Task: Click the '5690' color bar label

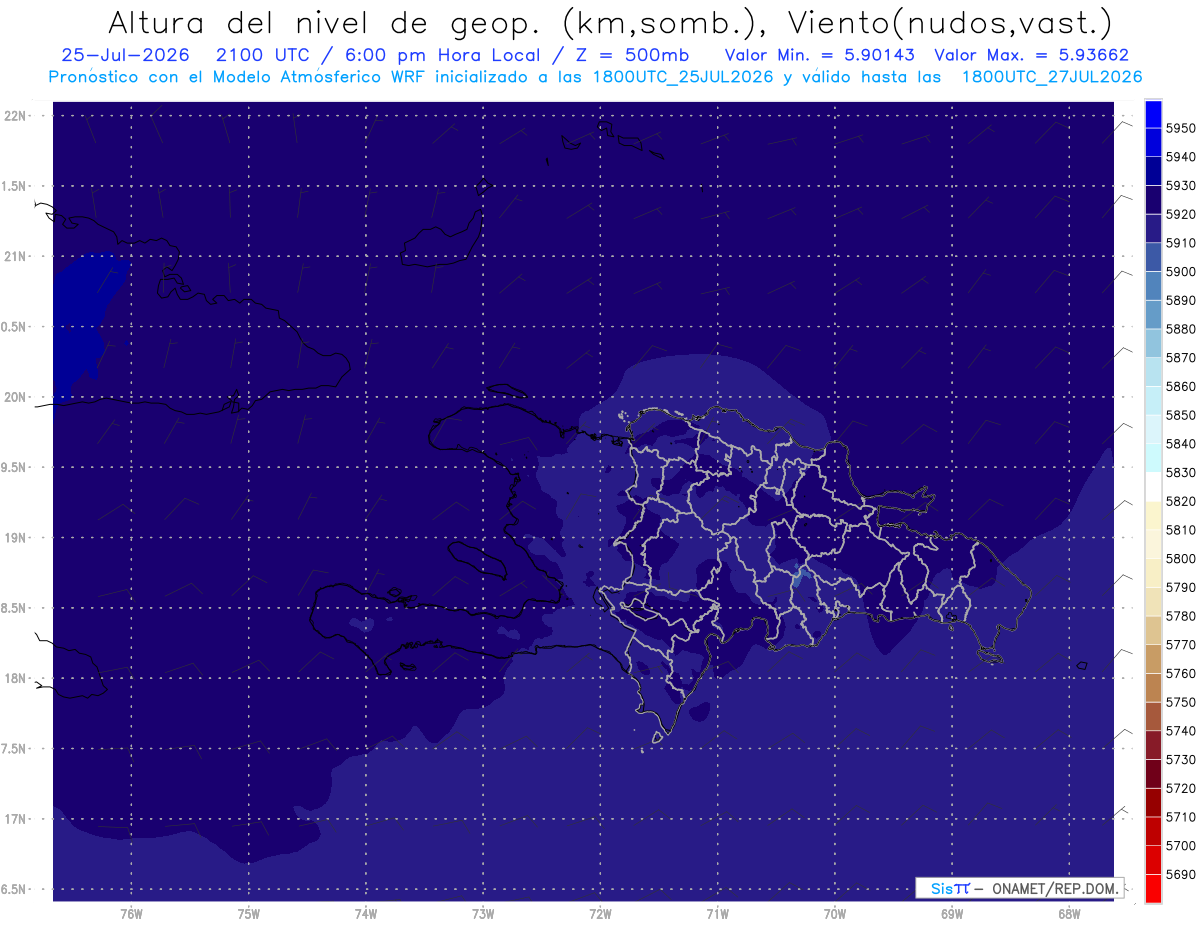Action: [x=1181, y=874]
